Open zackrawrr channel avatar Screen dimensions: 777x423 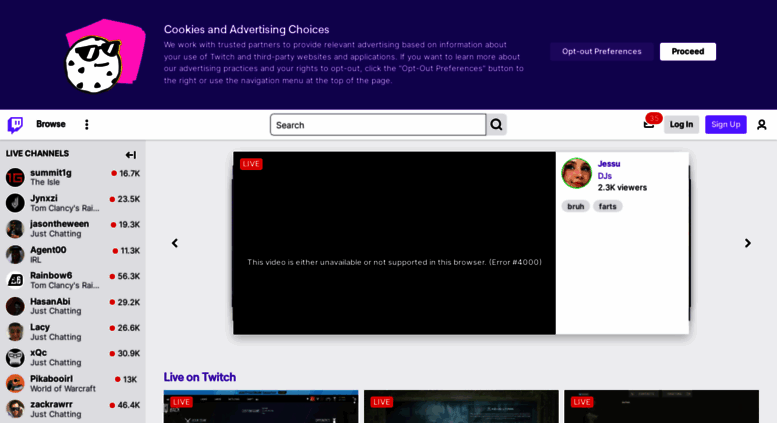pyautogui.click(x=15, y=409)
